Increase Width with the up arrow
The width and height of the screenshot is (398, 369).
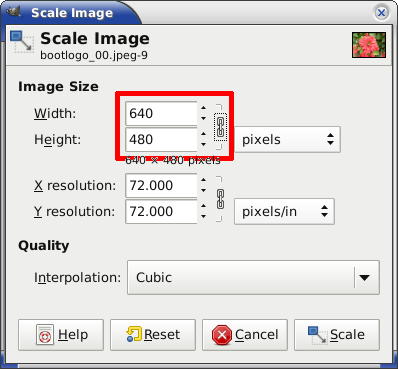coord(203,108)
